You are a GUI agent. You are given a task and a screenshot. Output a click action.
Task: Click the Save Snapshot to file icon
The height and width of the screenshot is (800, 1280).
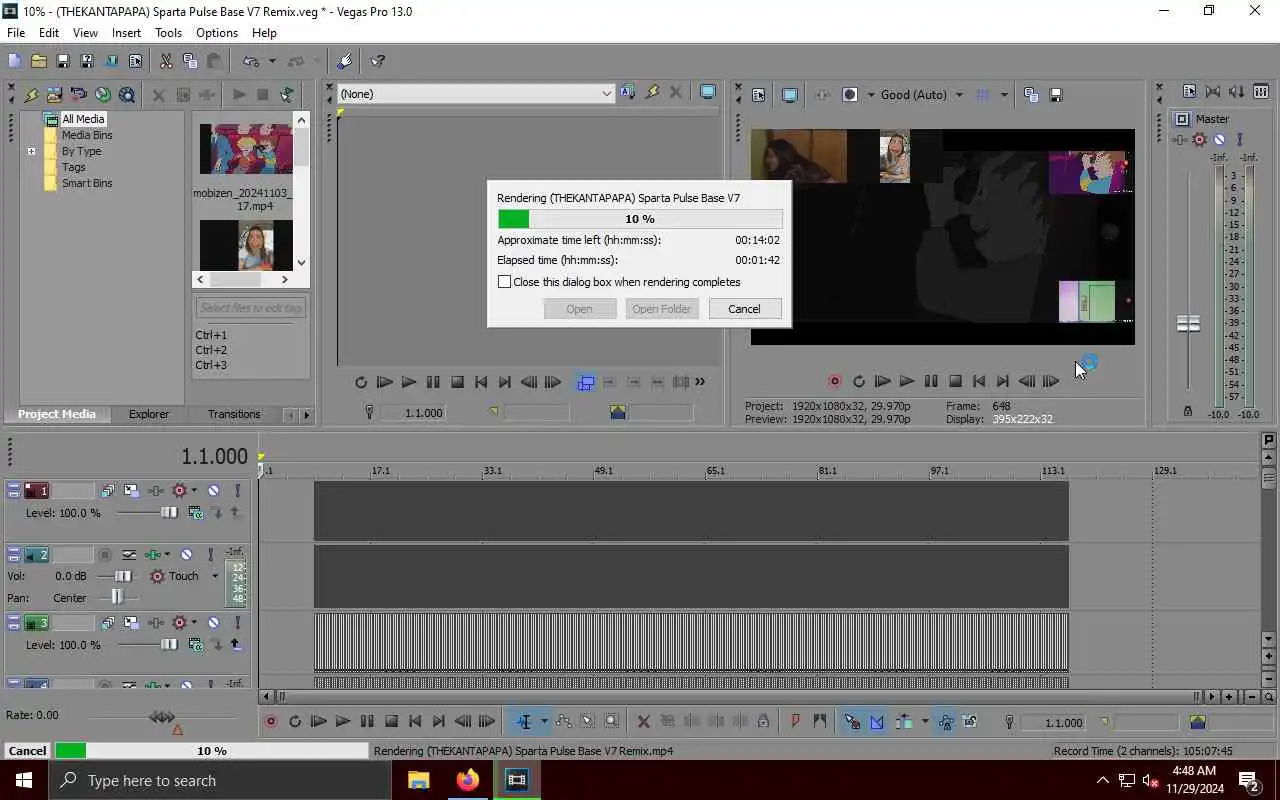click(1055, 95)
